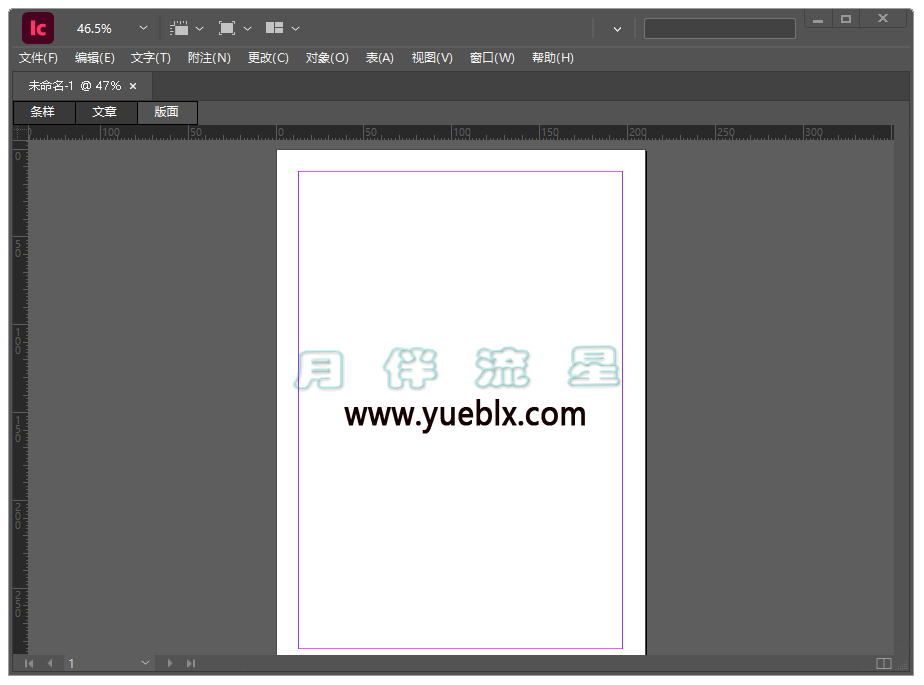This screenshot has width=924, height=685.
Task: Close the 未命名-1 document tab
Action: pyautogui.click(x=133, y=86)
